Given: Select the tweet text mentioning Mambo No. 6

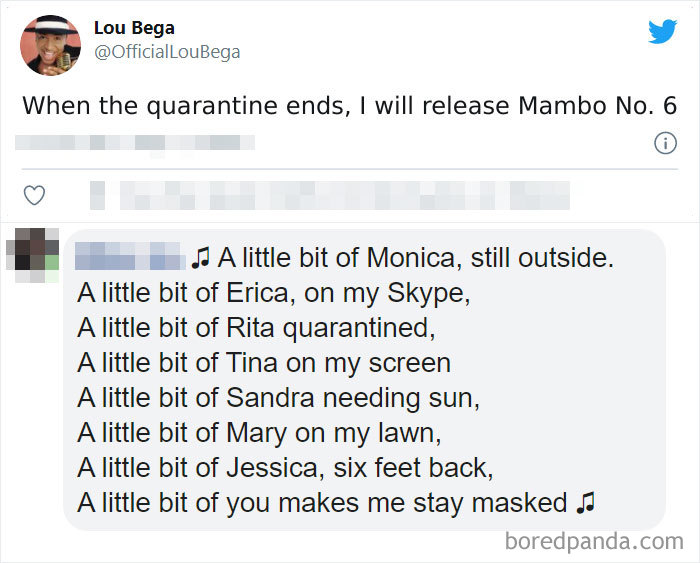Looking at the screenshot, I should 350,105.
